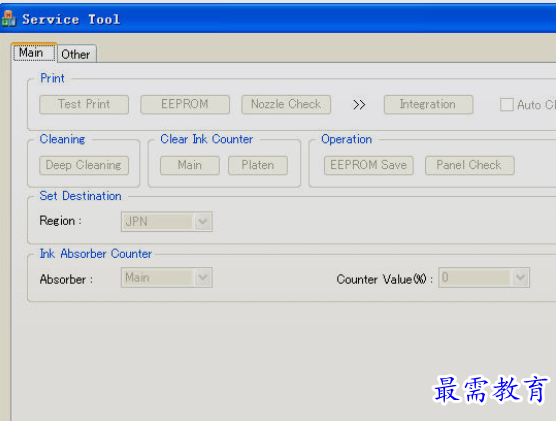Clear the Platen ink counter
Viewport: 556px width, 421px height.
point(258,165)
